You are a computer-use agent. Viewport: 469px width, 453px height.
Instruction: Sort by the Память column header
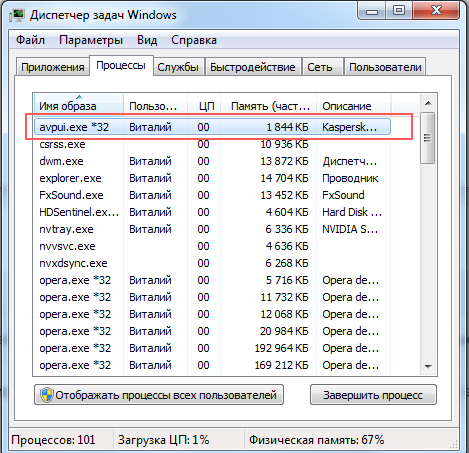269,106
